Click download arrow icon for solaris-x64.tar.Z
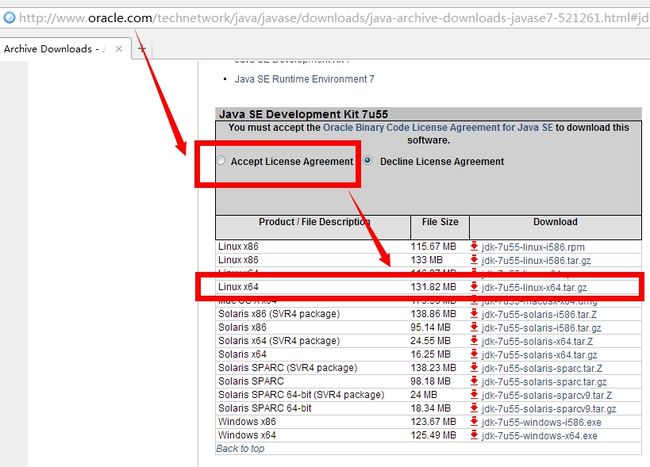Image resolution: width=650 pixels, height=467 pixels. tap(474, 341)
